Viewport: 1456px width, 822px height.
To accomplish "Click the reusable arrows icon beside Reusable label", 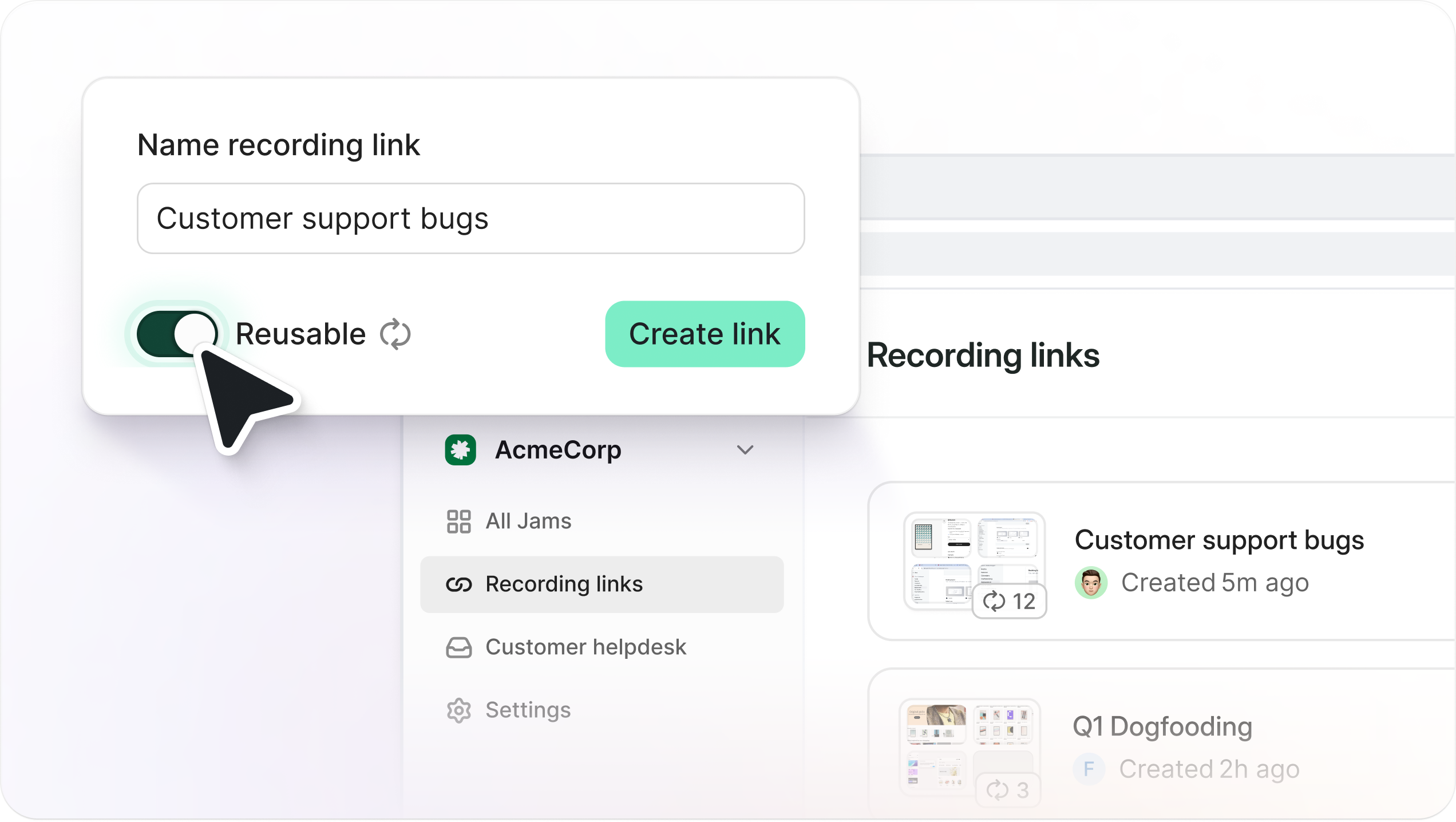I will point(395,334).
